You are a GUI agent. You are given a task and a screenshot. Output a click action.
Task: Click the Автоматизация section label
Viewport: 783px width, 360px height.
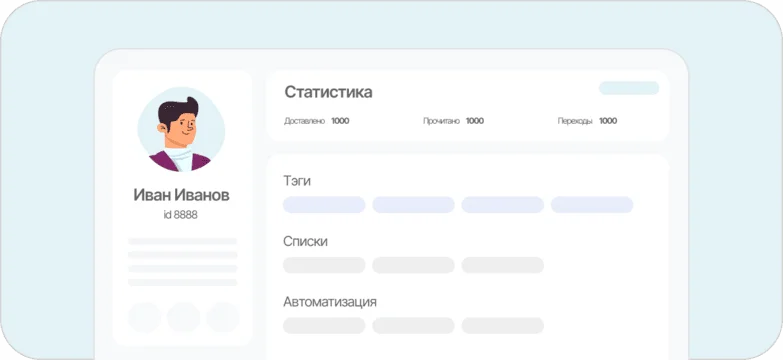point(330,302)
